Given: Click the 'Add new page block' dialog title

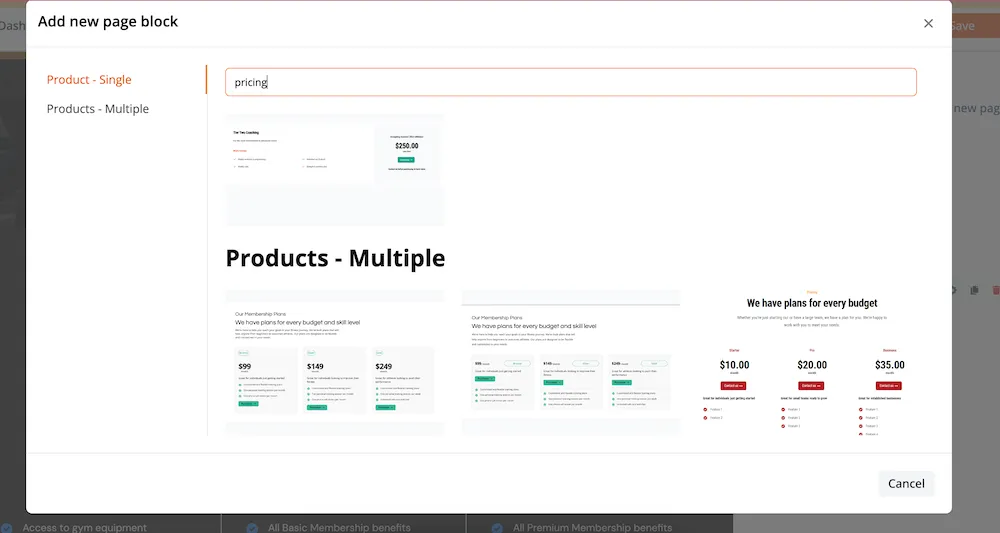Looking at the screenshot, I should pyautogui.click(x=108, y=22).
